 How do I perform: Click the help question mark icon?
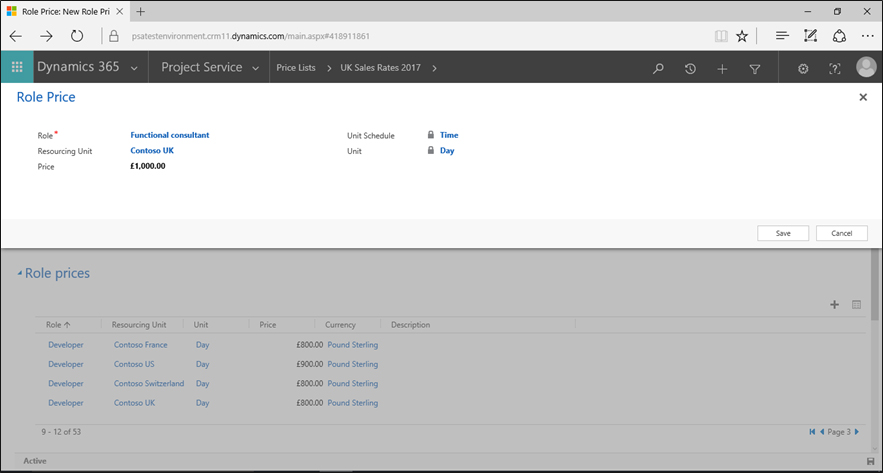835,68
